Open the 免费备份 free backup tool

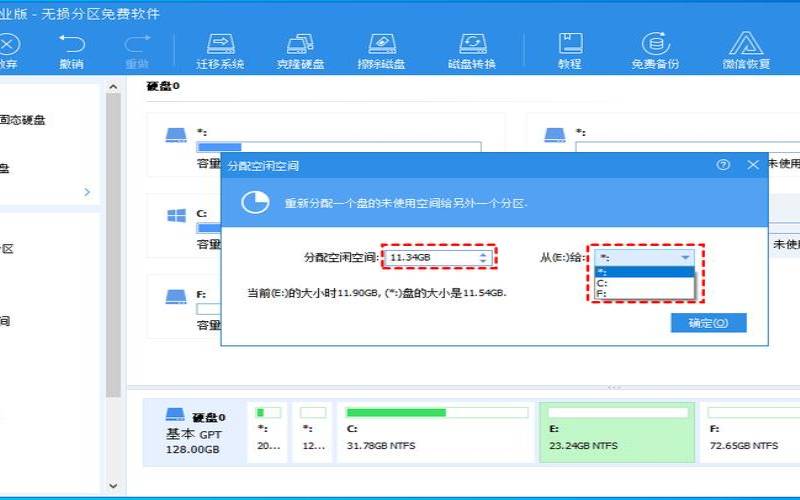655,51
